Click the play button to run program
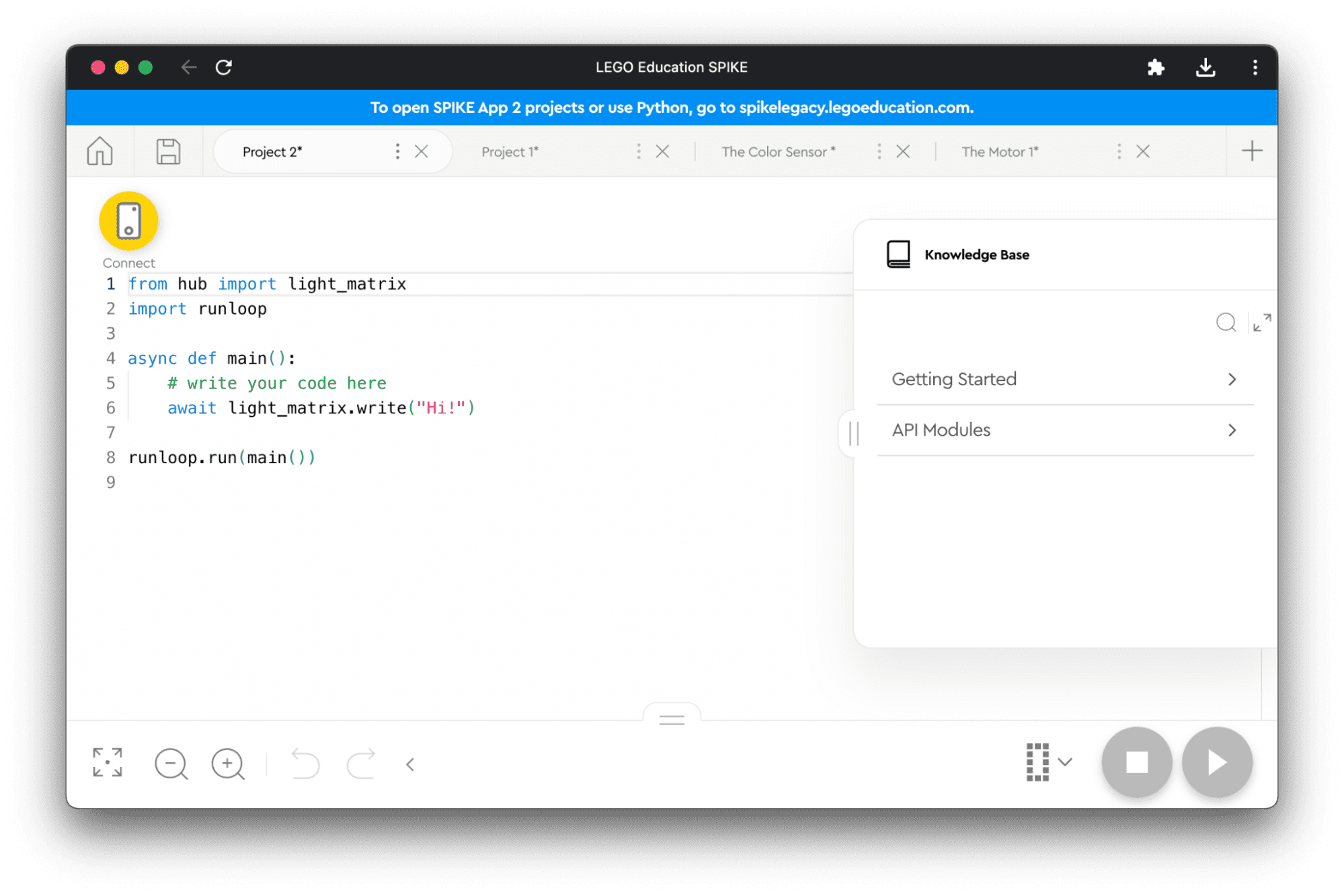Screen dimensions: 1344x896 [1217, 762]
